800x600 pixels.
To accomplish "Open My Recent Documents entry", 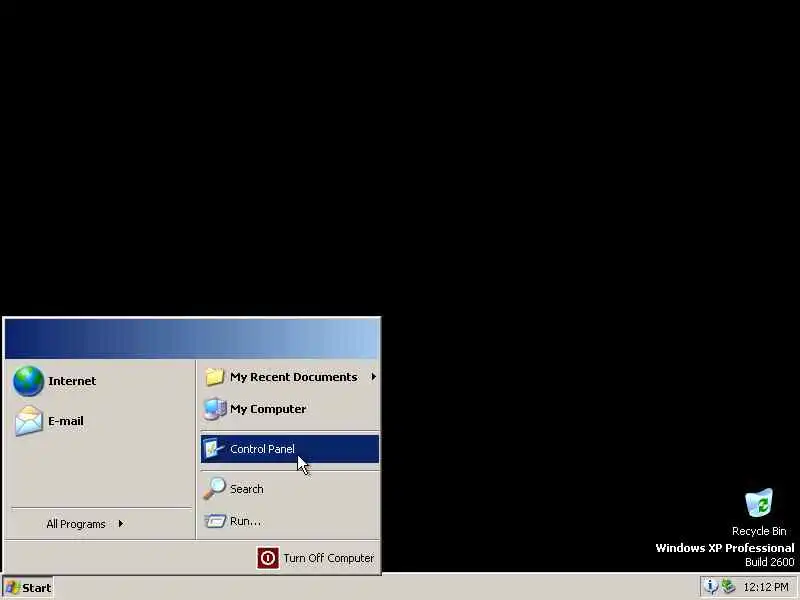I will point(290,377).
